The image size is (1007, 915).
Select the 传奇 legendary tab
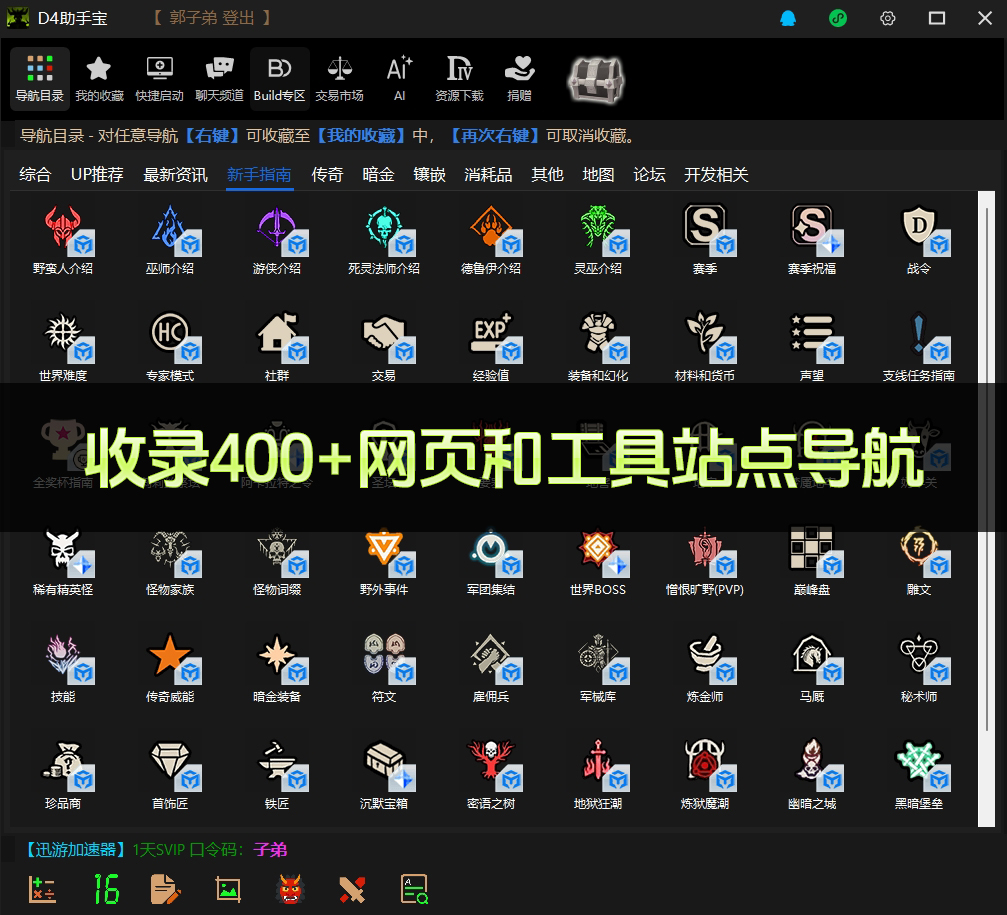tap(328, 174)
